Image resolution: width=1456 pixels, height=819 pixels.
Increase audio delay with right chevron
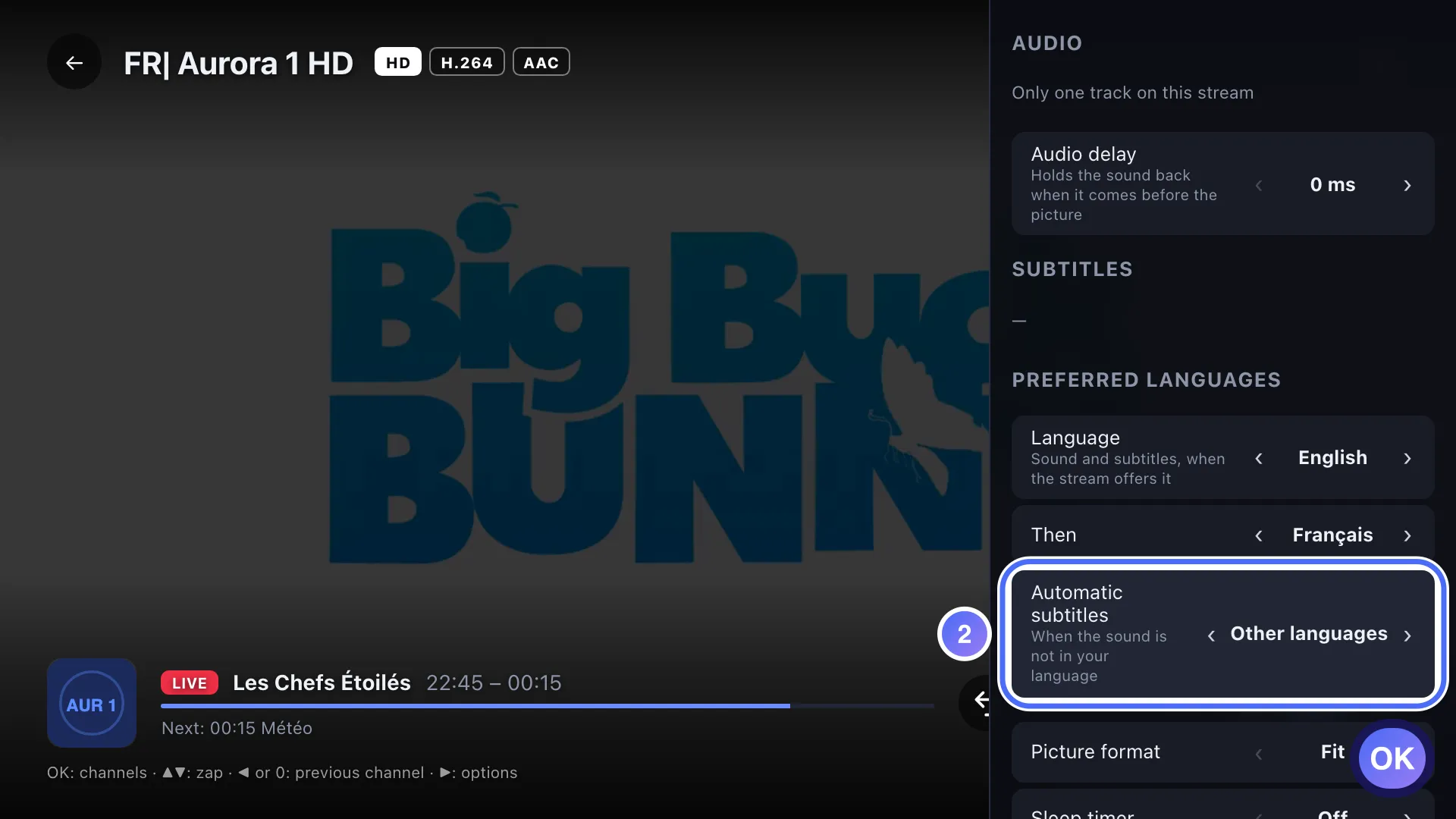point(1407,185)
